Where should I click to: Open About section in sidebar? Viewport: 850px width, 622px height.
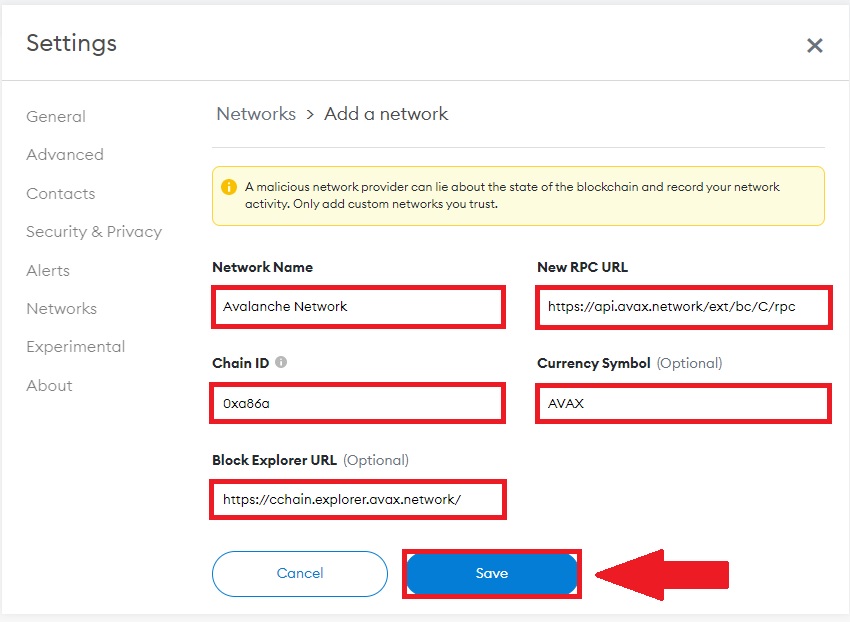[49, 386]
